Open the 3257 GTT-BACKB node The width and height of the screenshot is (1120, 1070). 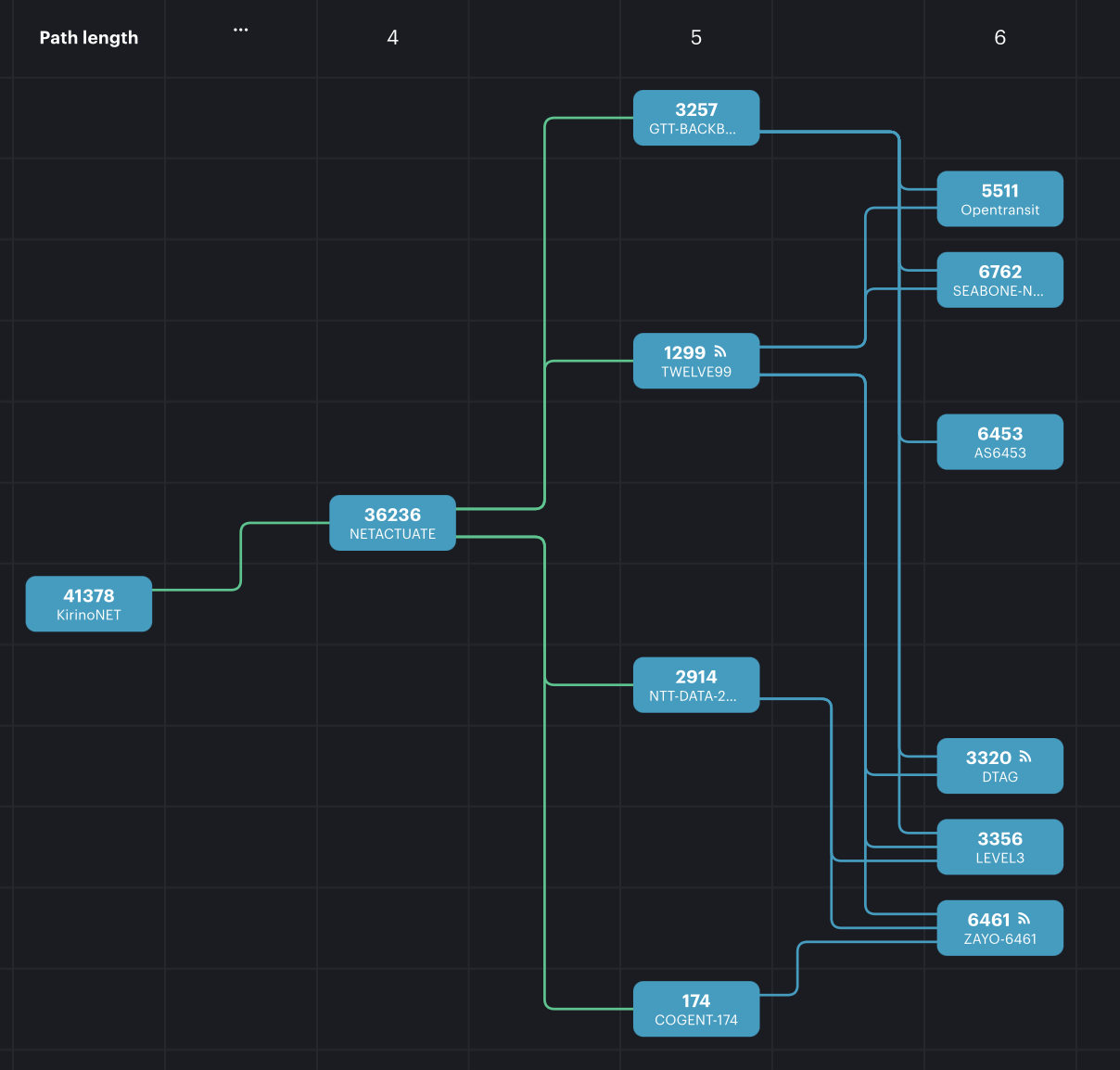[x=695, y=118]
